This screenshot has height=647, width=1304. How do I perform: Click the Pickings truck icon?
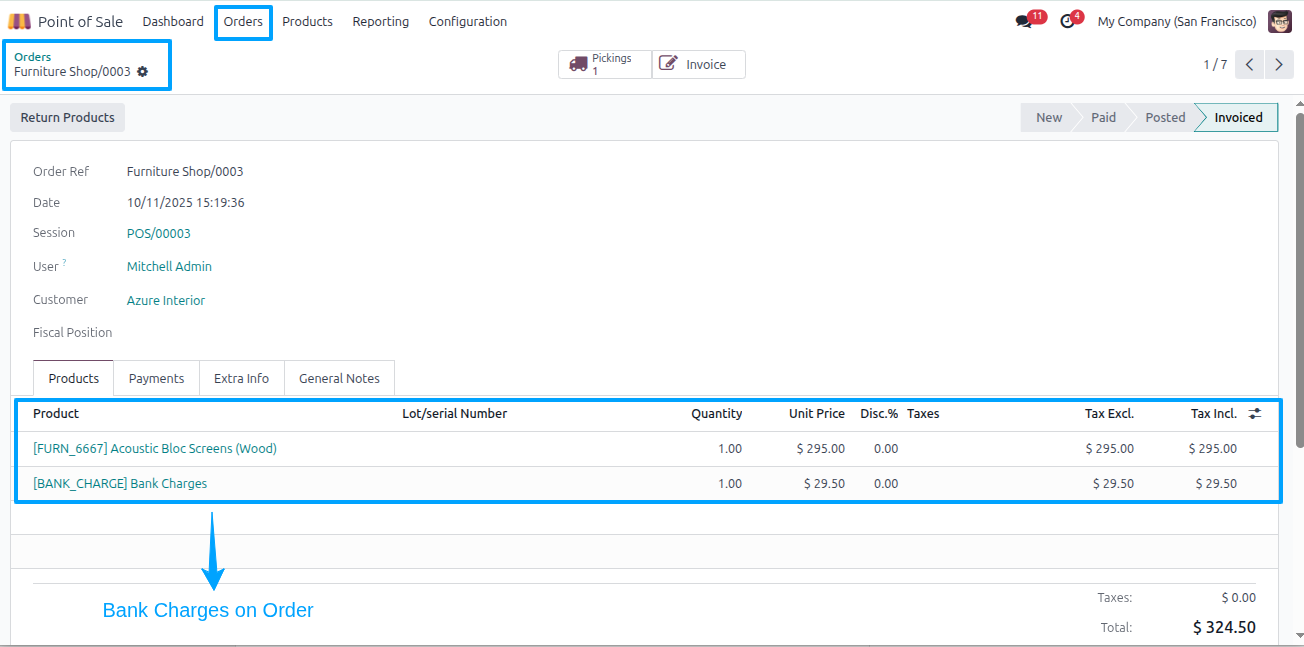pos(579,64)
